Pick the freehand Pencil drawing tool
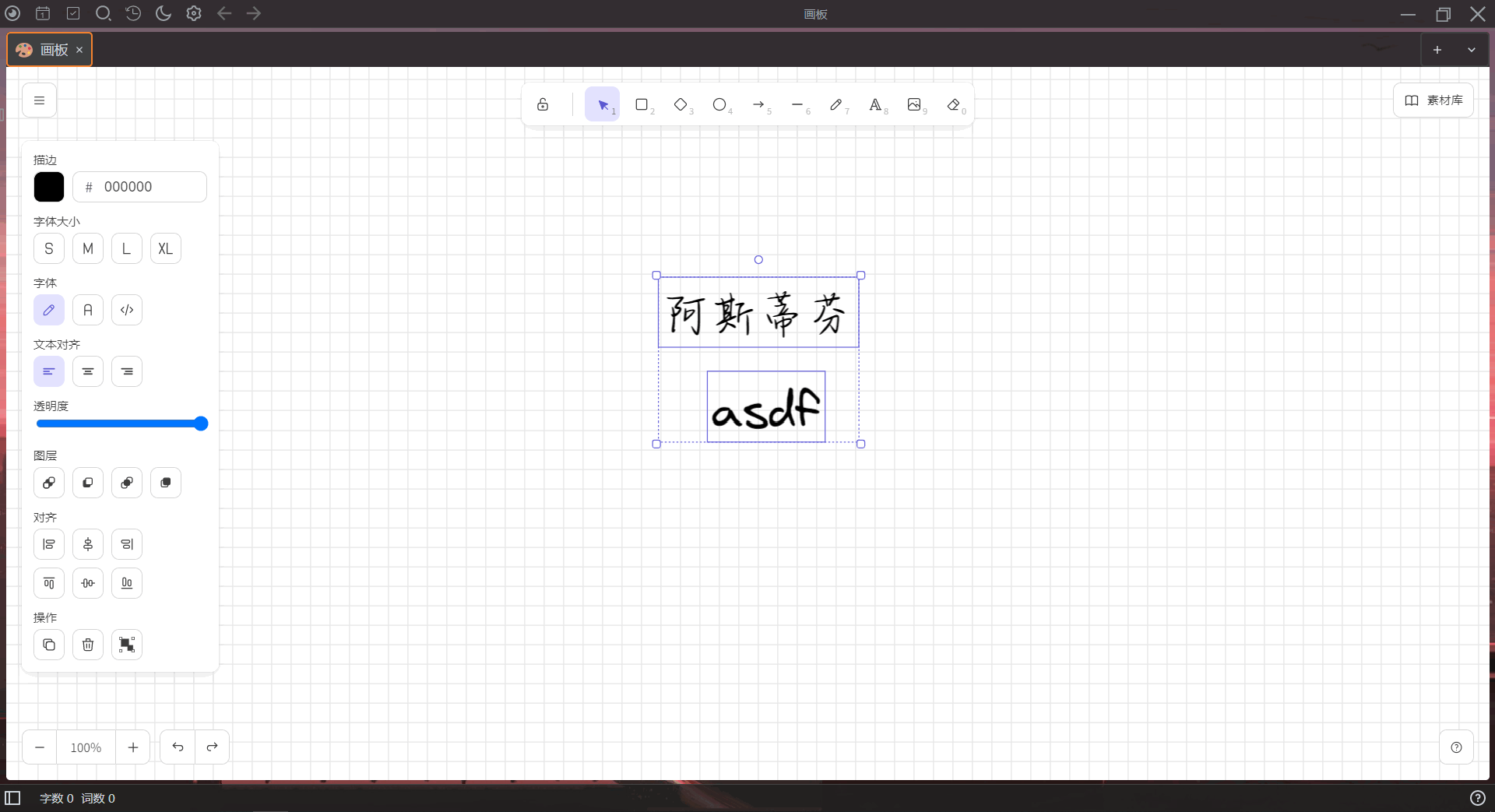Image resolution: width=1495 pixels, height=812 pixels. tap(838, 104)
